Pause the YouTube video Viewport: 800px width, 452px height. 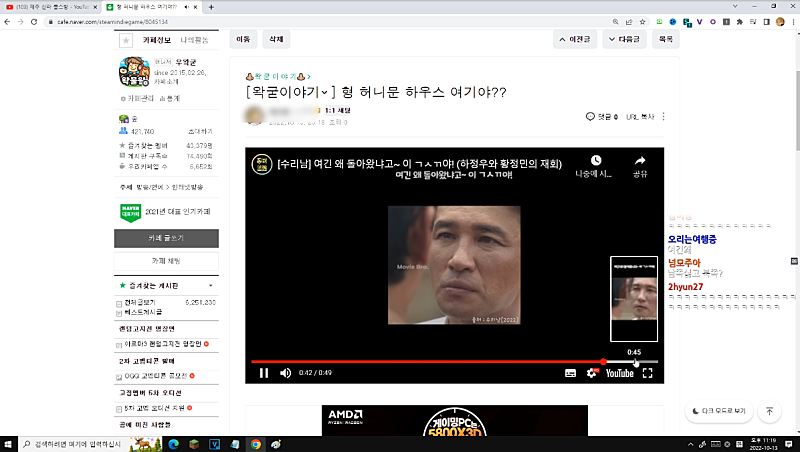[264, 373]
